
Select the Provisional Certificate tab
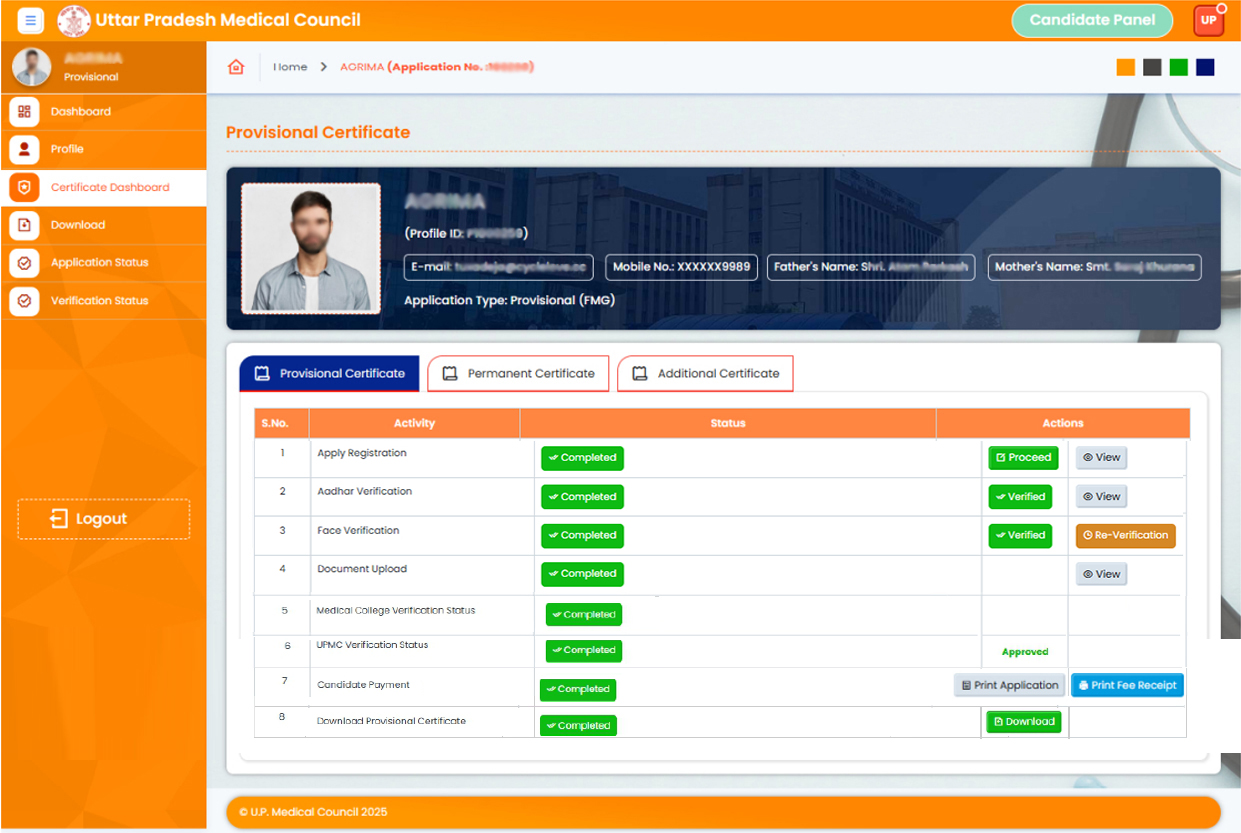tap(329, 374)
